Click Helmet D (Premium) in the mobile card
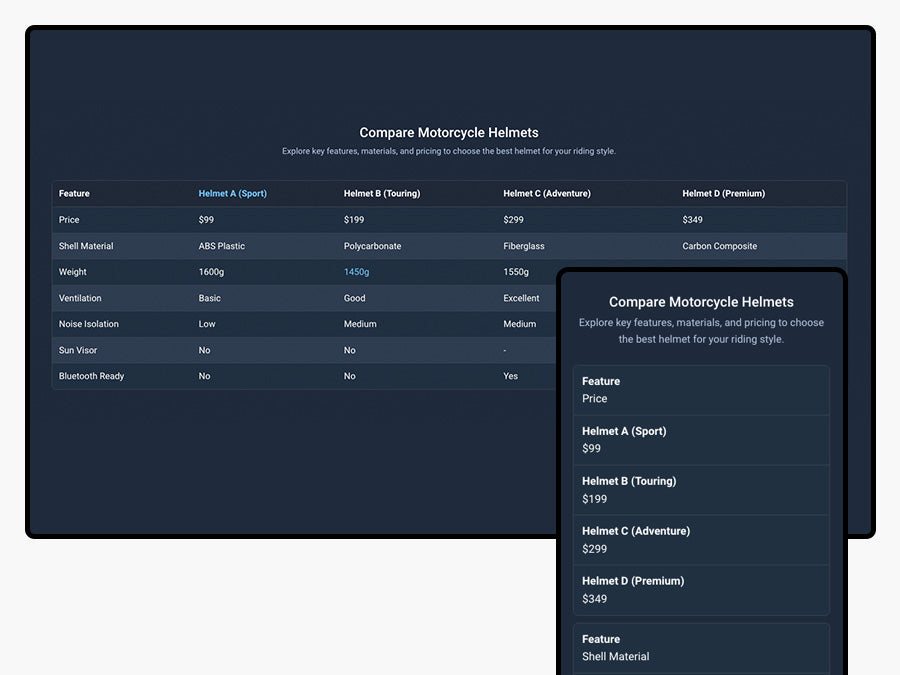 (633, 581)
